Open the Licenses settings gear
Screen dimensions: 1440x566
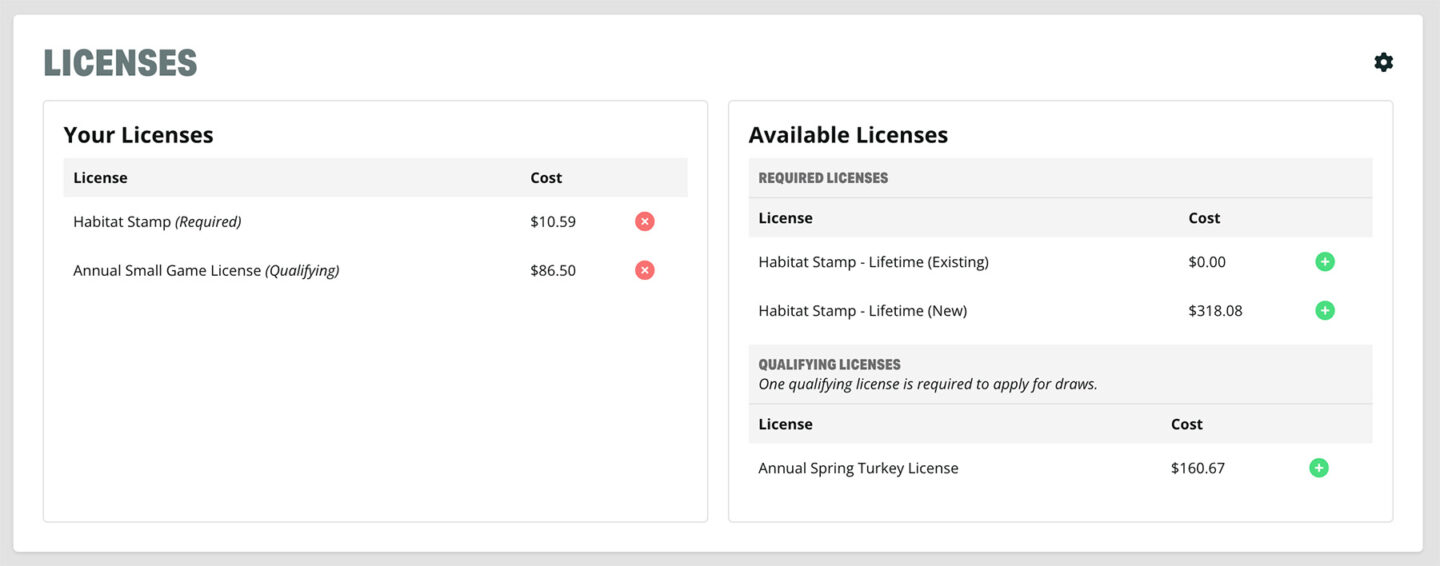coord(1383,62)
